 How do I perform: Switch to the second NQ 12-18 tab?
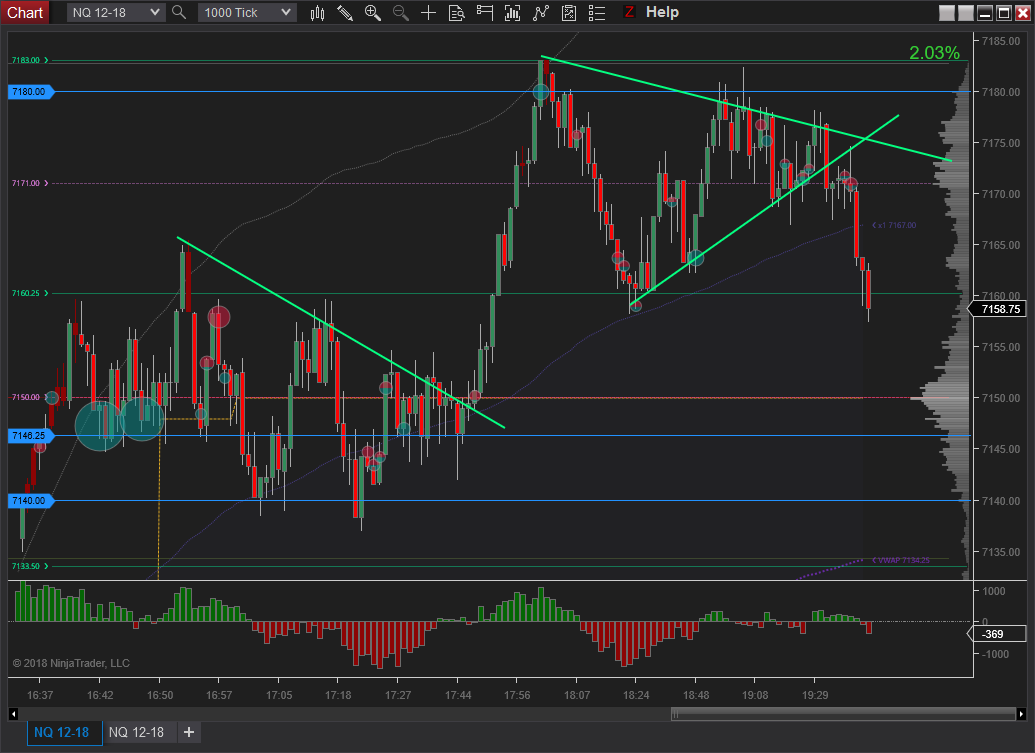tap(137, 732)
